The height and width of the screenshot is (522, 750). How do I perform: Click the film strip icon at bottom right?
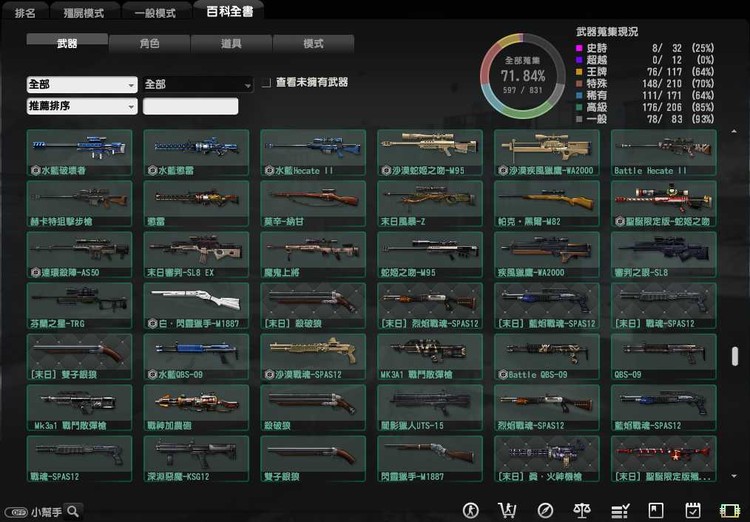730,511
